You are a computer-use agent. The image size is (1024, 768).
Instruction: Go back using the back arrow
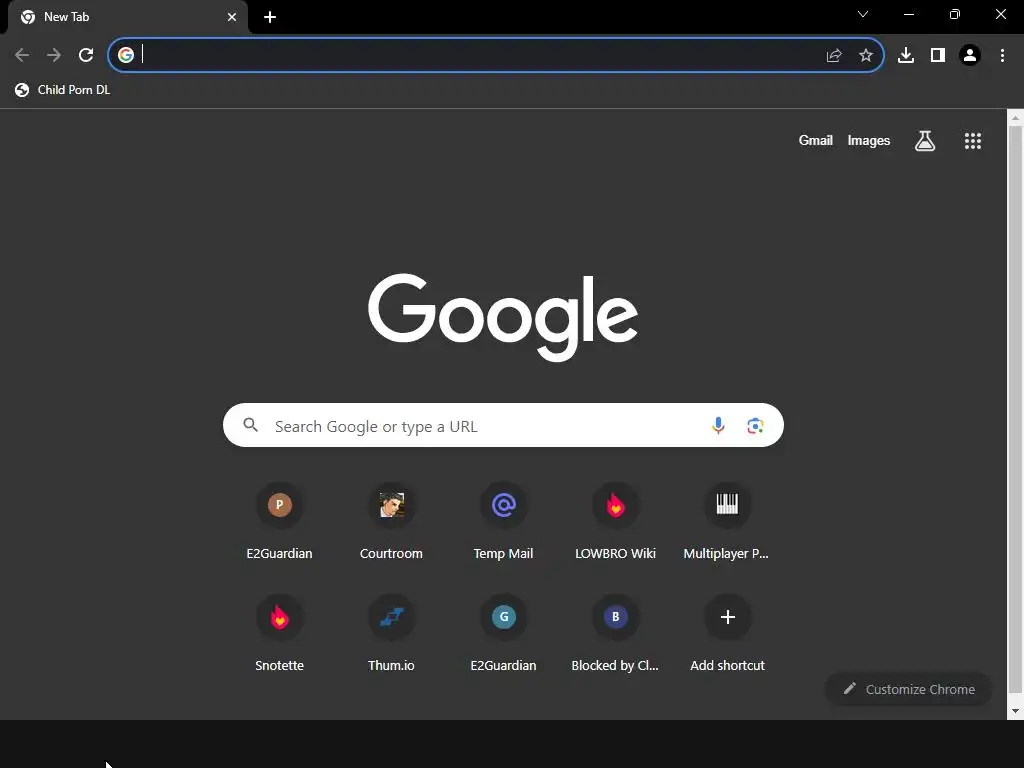point(22,55)
